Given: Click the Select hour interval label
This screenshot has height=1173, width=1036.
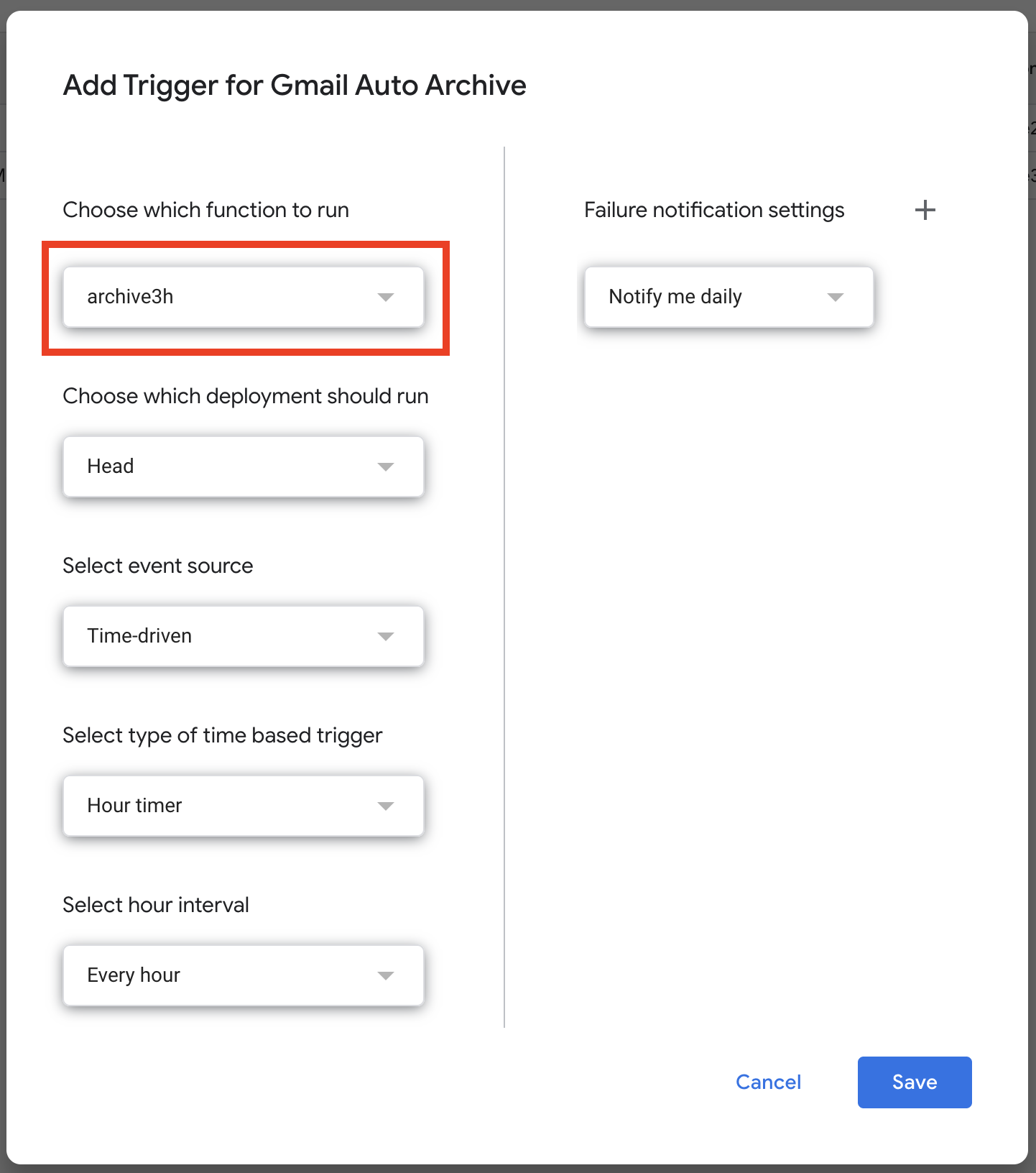Looking at the screenshot, I should 156,905.
